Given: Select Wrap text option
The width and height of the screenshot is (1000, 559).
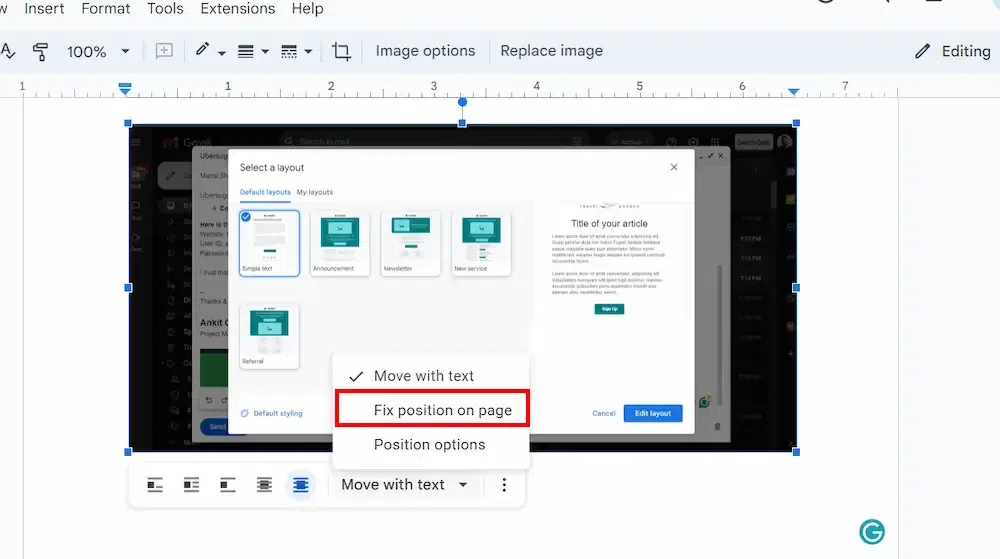Looking at the screenshot, I should pyautogui.click(x=191, y=485).
